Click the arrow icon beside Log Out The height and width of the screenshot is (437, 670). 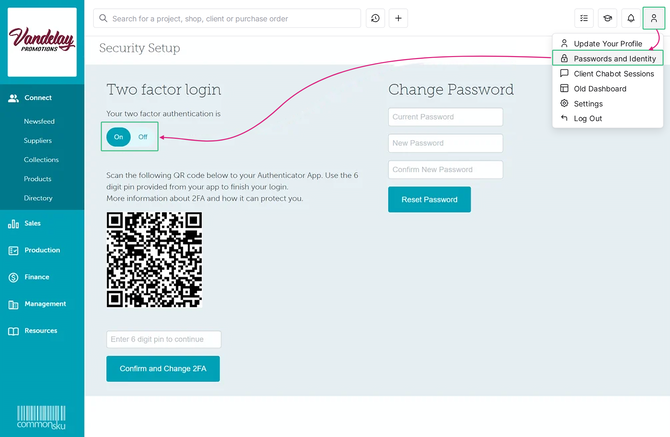coord(564,118)
